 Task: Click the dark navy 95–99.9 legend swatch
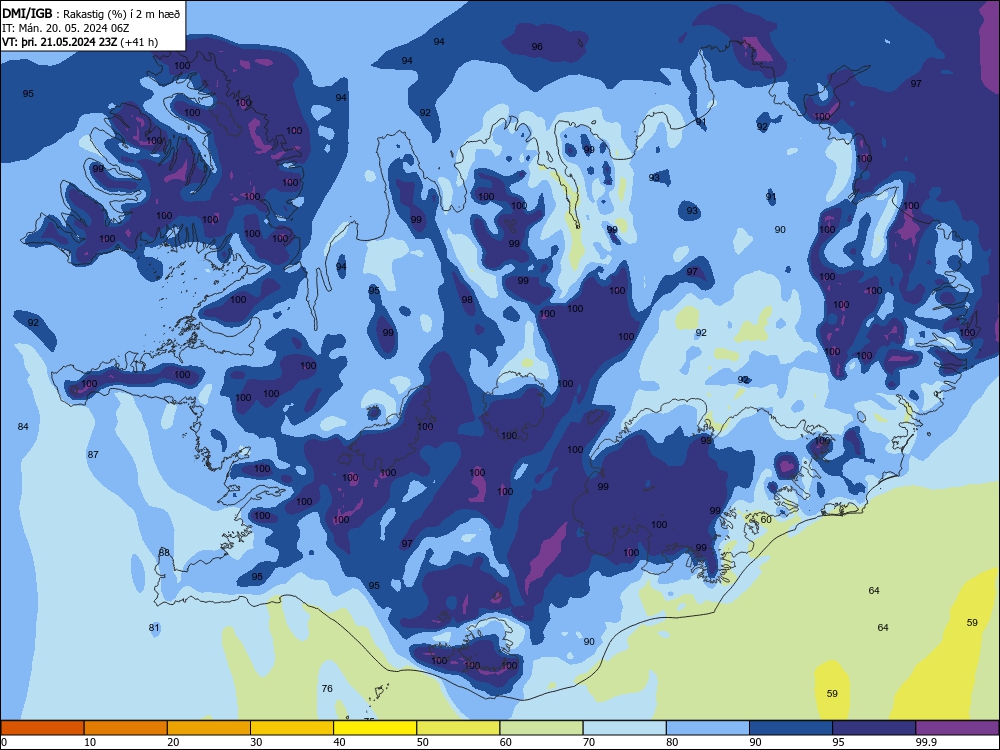point(874,728)
